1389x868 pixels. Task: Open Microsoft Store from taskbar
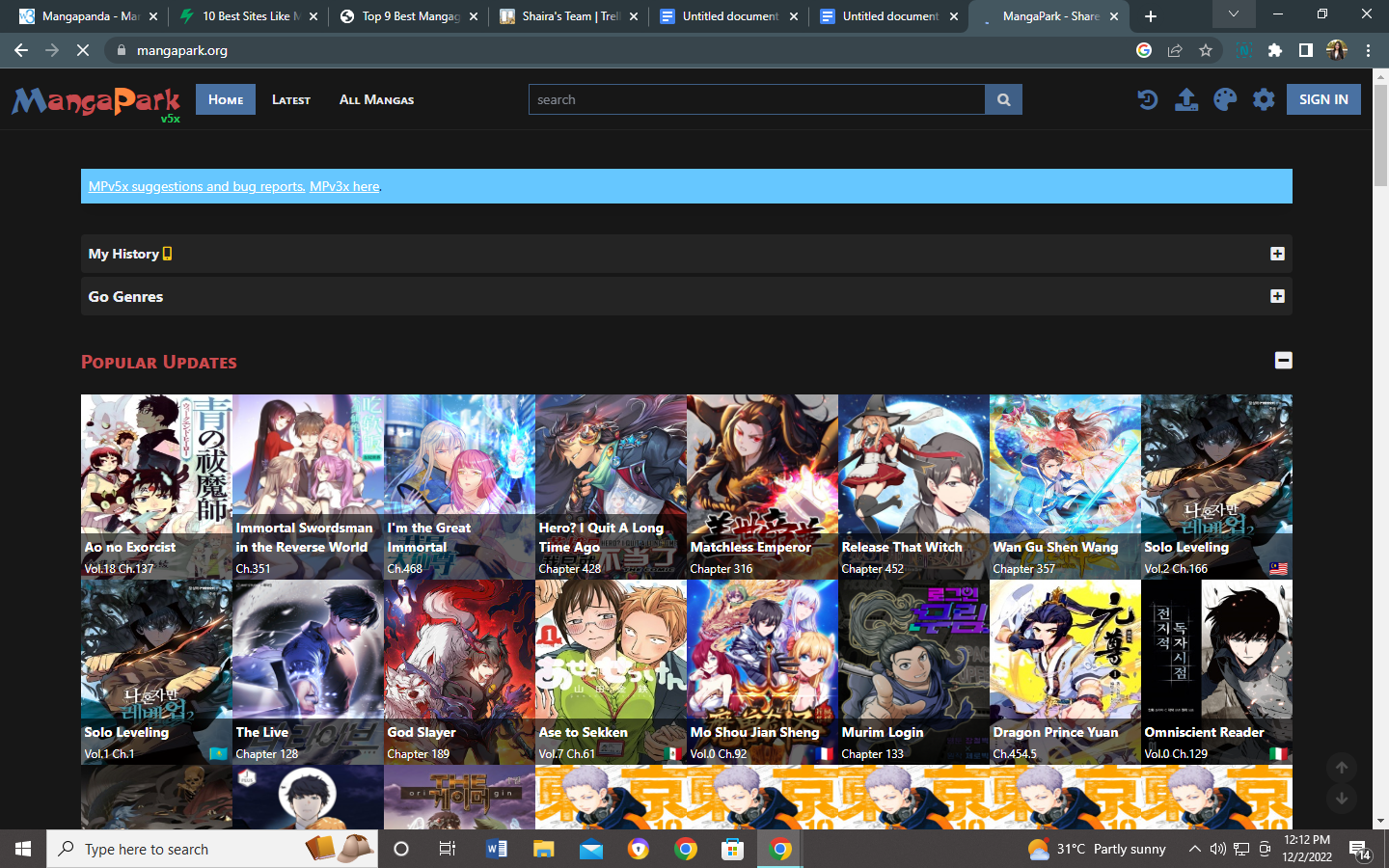coord(733,849)
